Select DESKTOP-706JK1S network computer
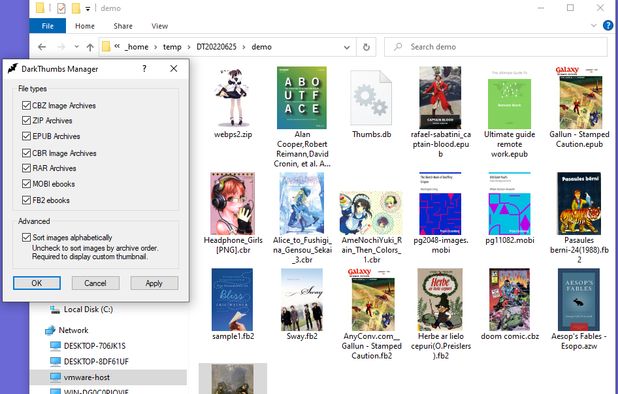This screenshot has width=618, height=394. (95, 346)
